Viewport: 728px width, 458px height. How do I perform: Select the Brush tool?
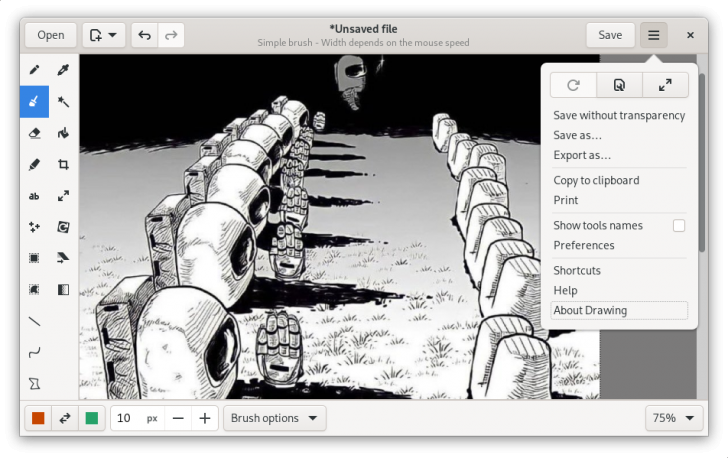(x=34, y=101)
